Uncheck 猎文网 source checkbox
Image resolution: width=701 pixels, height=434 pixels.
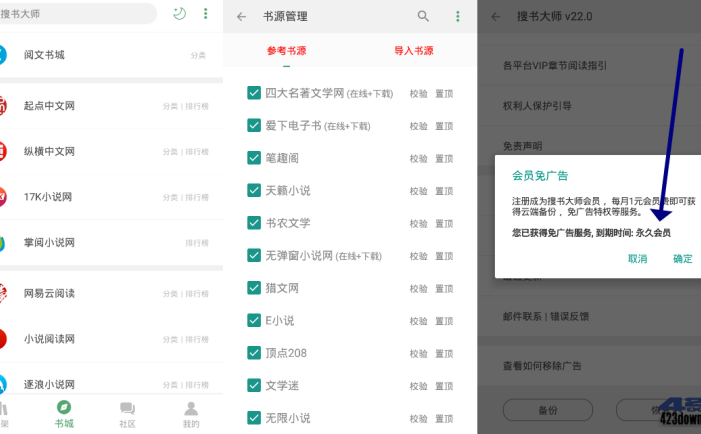(254, 288)
